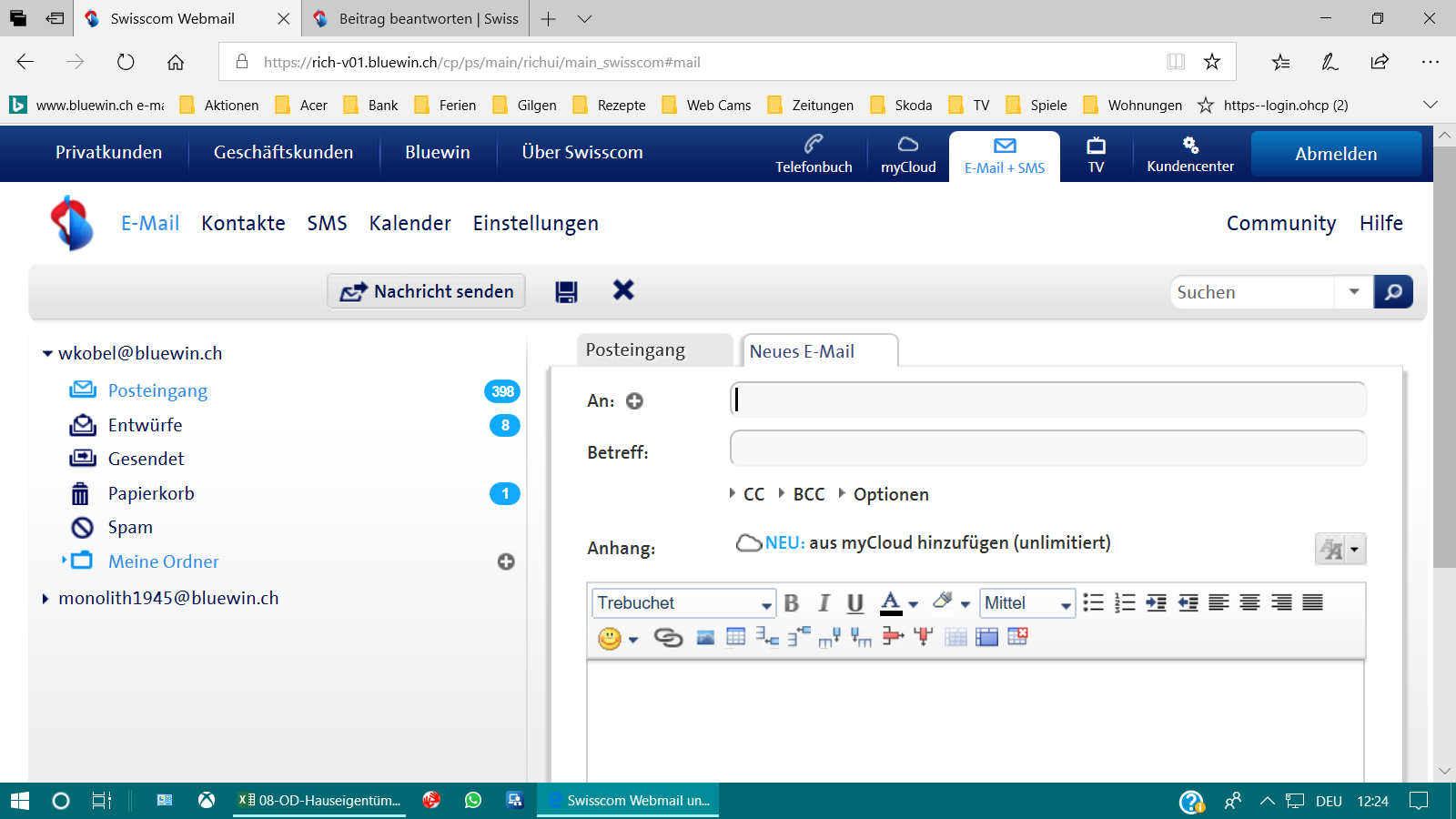This screenshot has height=819, width=1456.
Task: Expand the Optionen section
Action: (x=884, y=494)
